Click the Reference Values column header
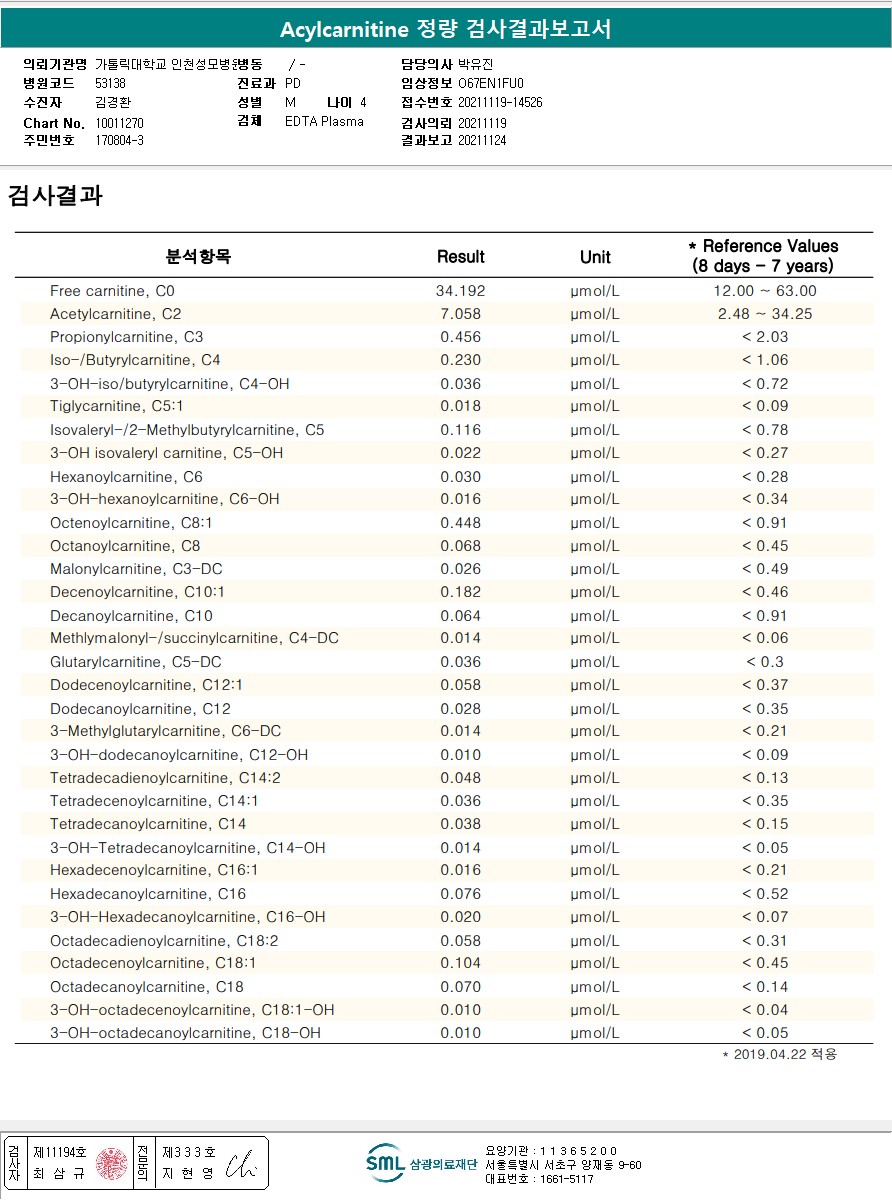 [765, 256]
